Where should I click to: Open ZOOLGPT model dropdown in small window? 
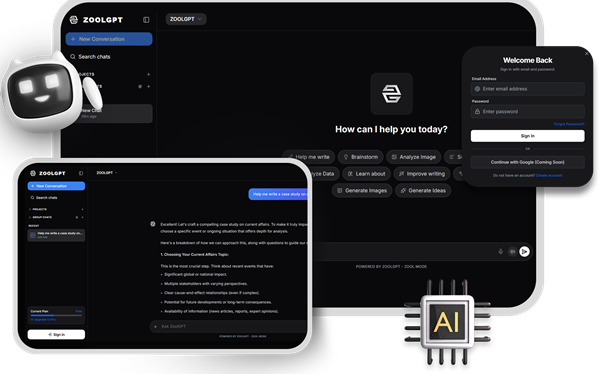[107, 173]
